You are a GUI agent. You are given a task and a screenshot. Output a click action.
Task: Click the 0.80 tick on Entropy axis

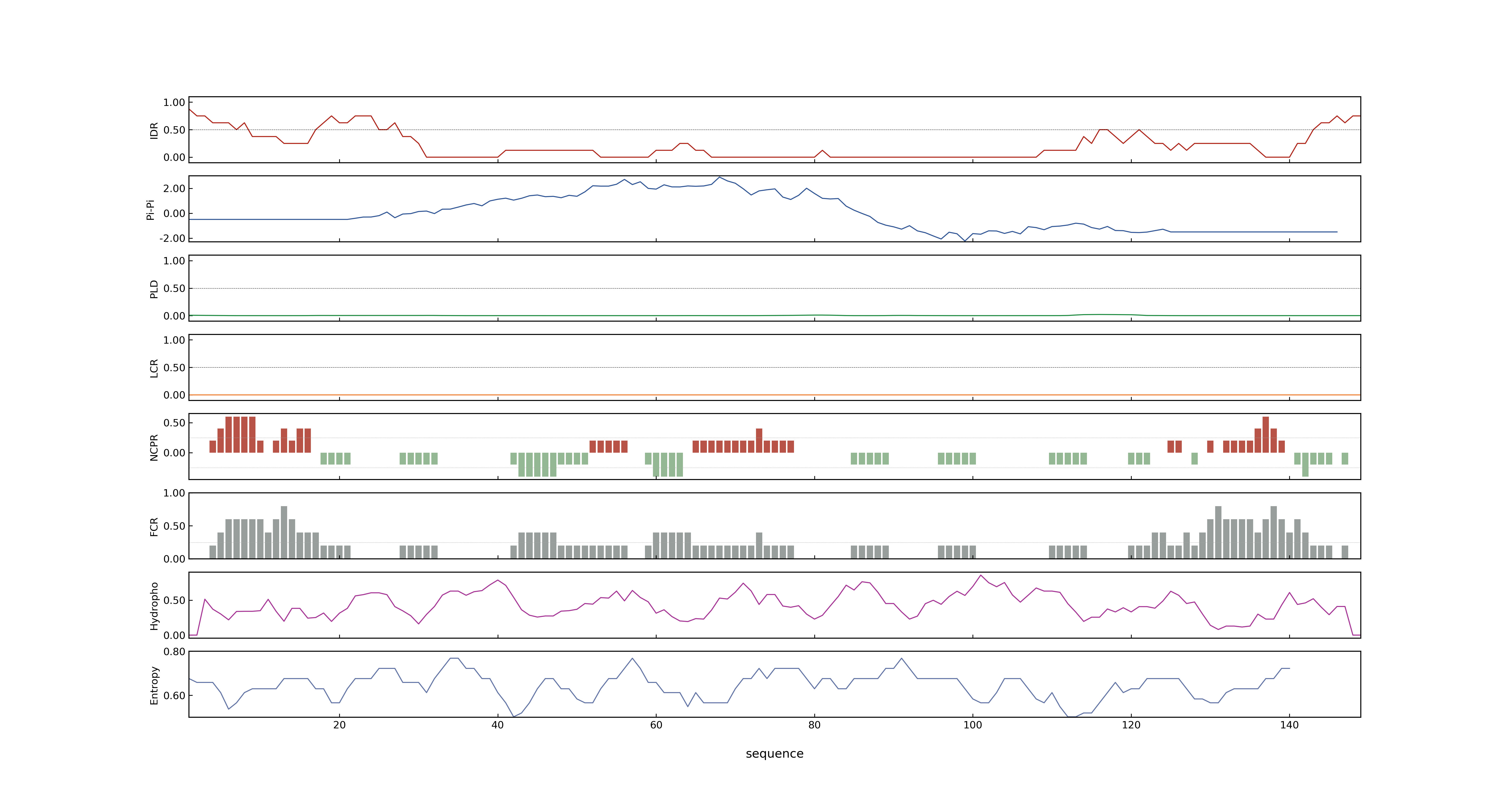[x=174, y=652]
